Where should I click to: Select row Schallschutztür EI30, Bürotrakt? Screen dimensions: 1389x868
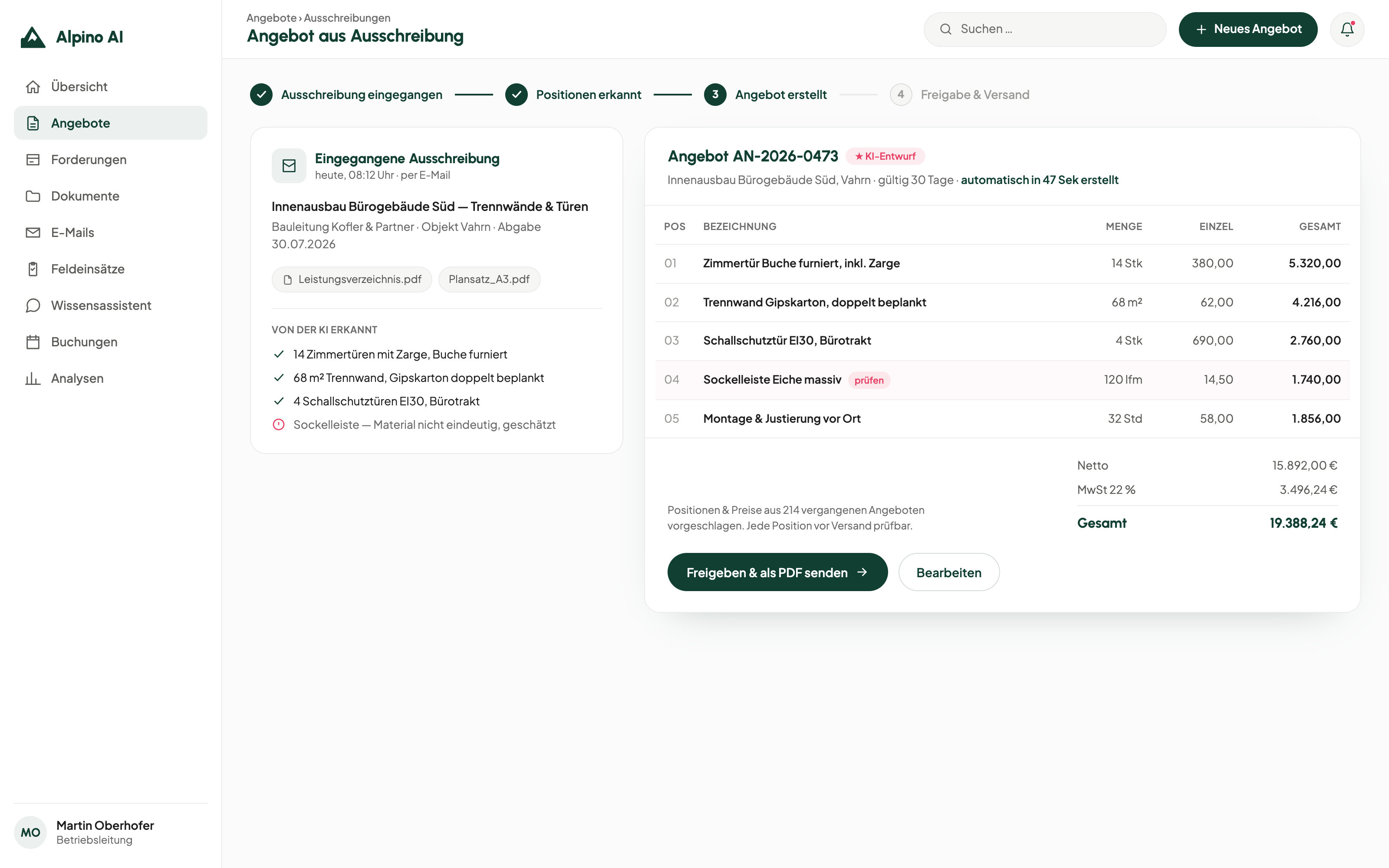1002,341
